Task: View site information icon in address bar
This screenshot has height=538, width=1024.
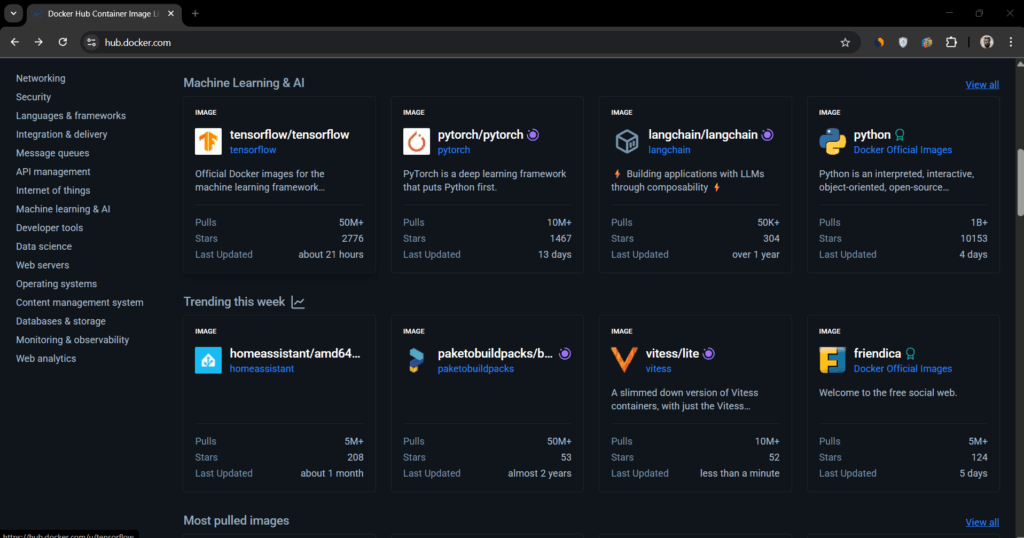Action: (x=91, y=42)
